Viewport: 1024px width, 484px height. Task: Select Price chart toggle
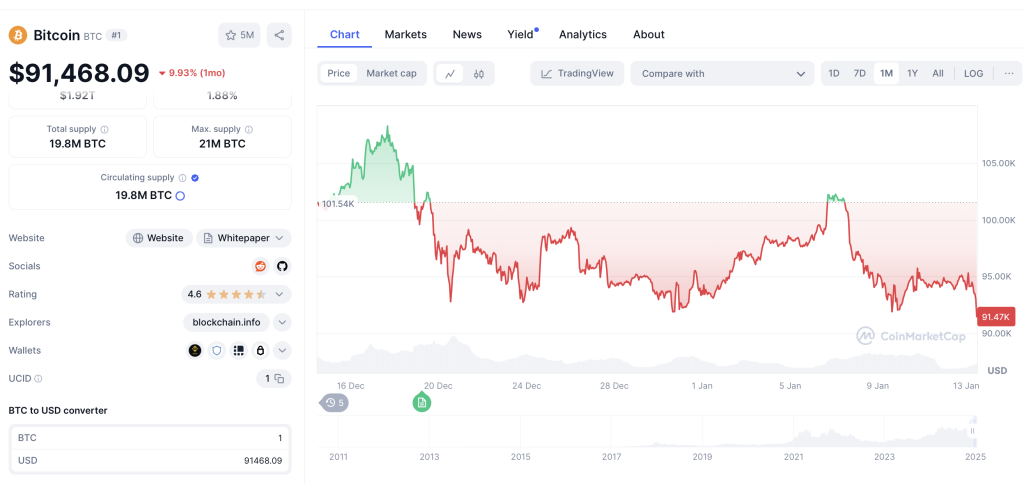tap(338, 73)
